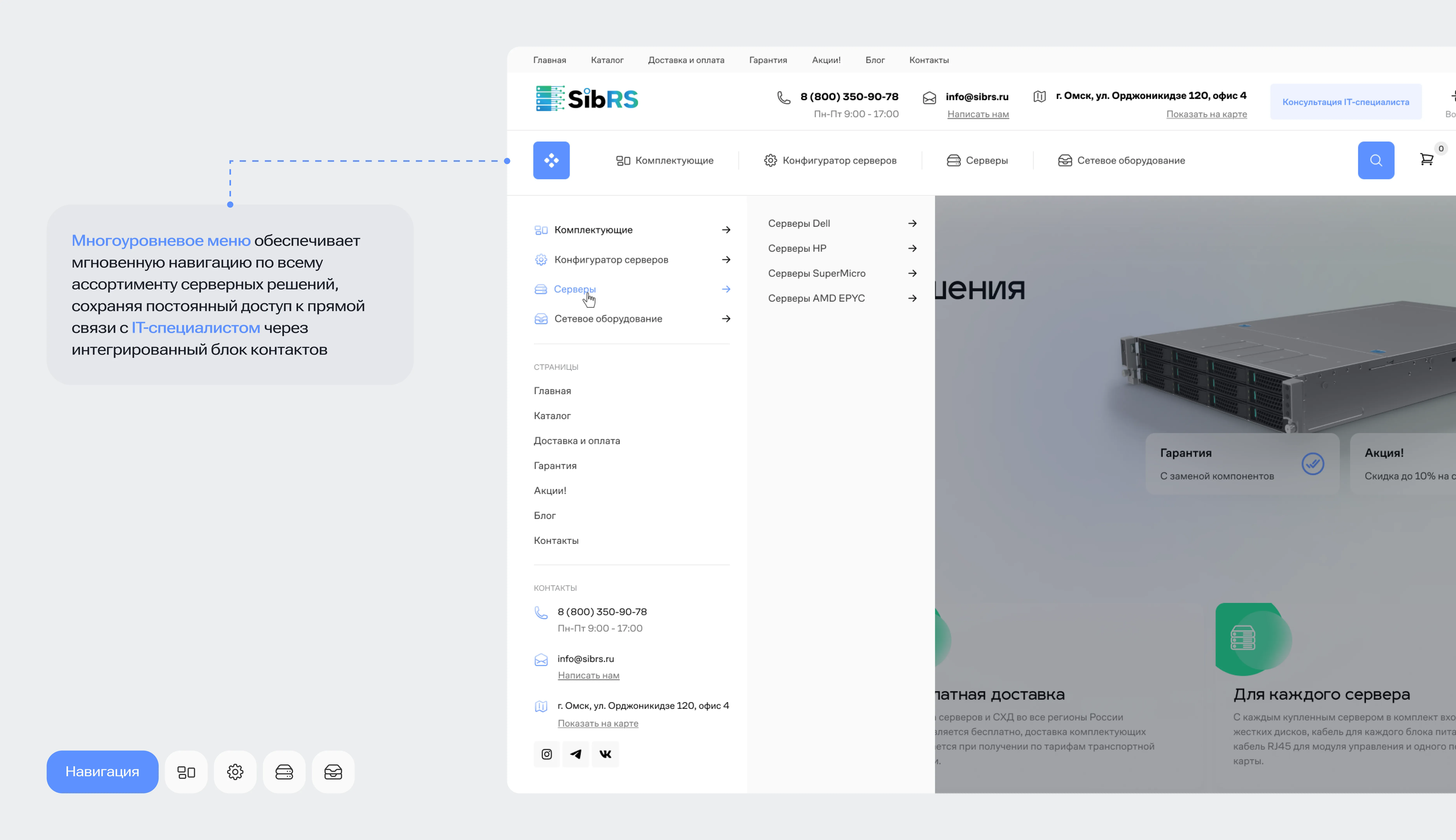Click the Комплектующие icon in the dropdown menu

point(541,230)
